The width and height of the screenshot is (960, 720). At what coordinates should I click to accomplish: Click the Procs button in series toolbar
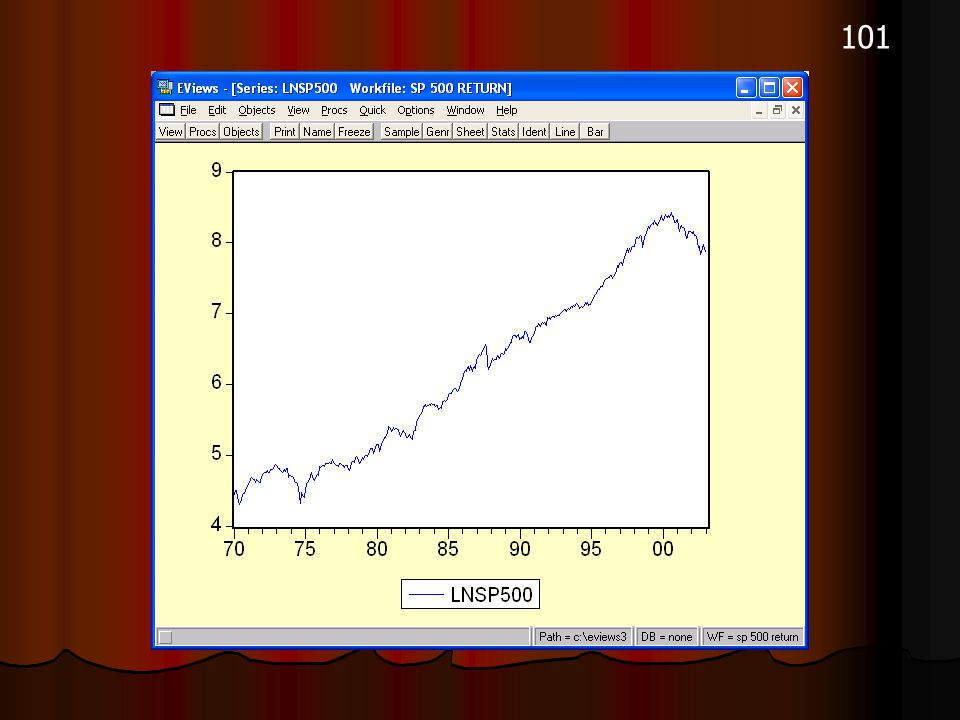pyautogui.click(x=202, y=132)
